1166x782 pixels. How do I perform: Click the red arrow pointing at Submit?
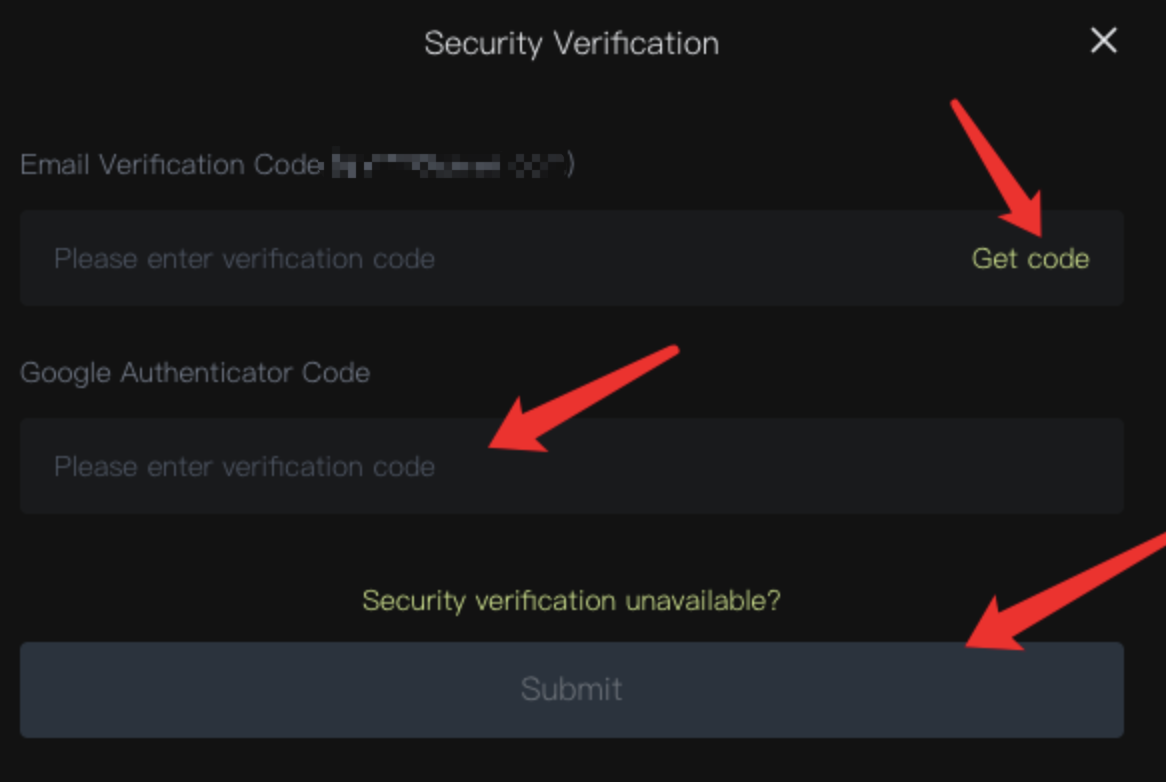pos(1070,592)
